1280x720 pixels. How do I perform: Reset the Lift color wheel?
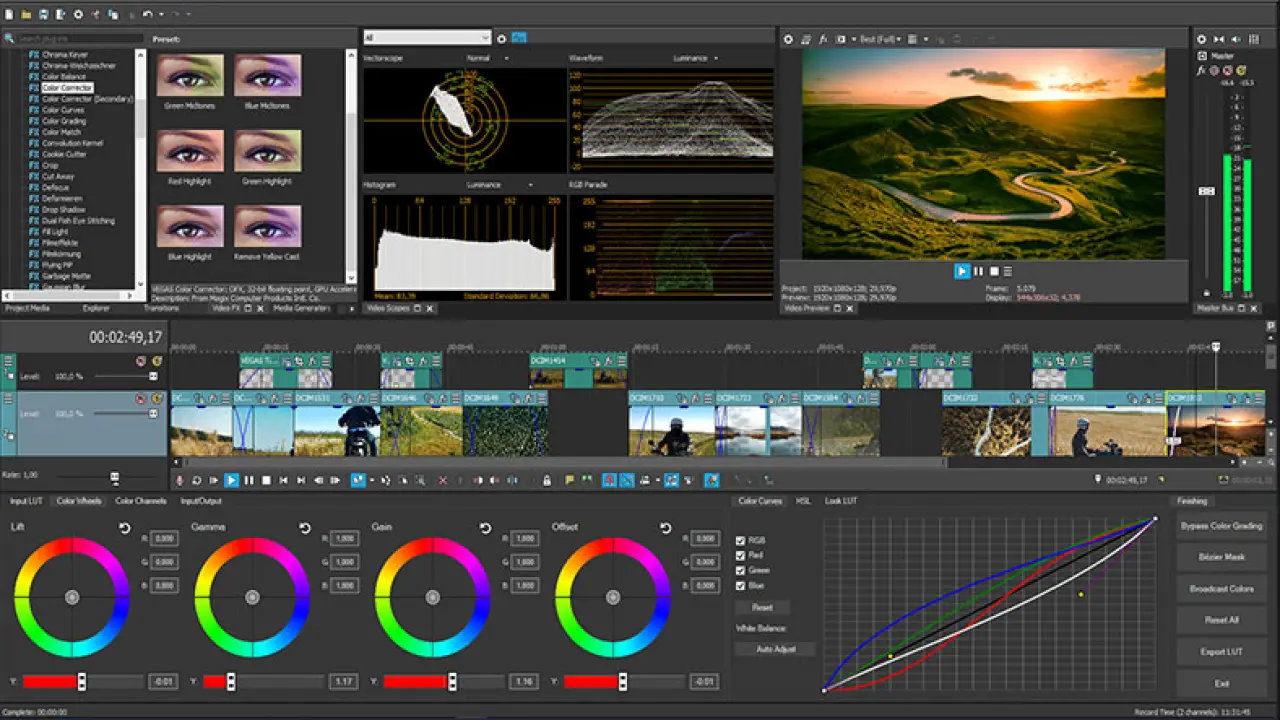[125, 528]
